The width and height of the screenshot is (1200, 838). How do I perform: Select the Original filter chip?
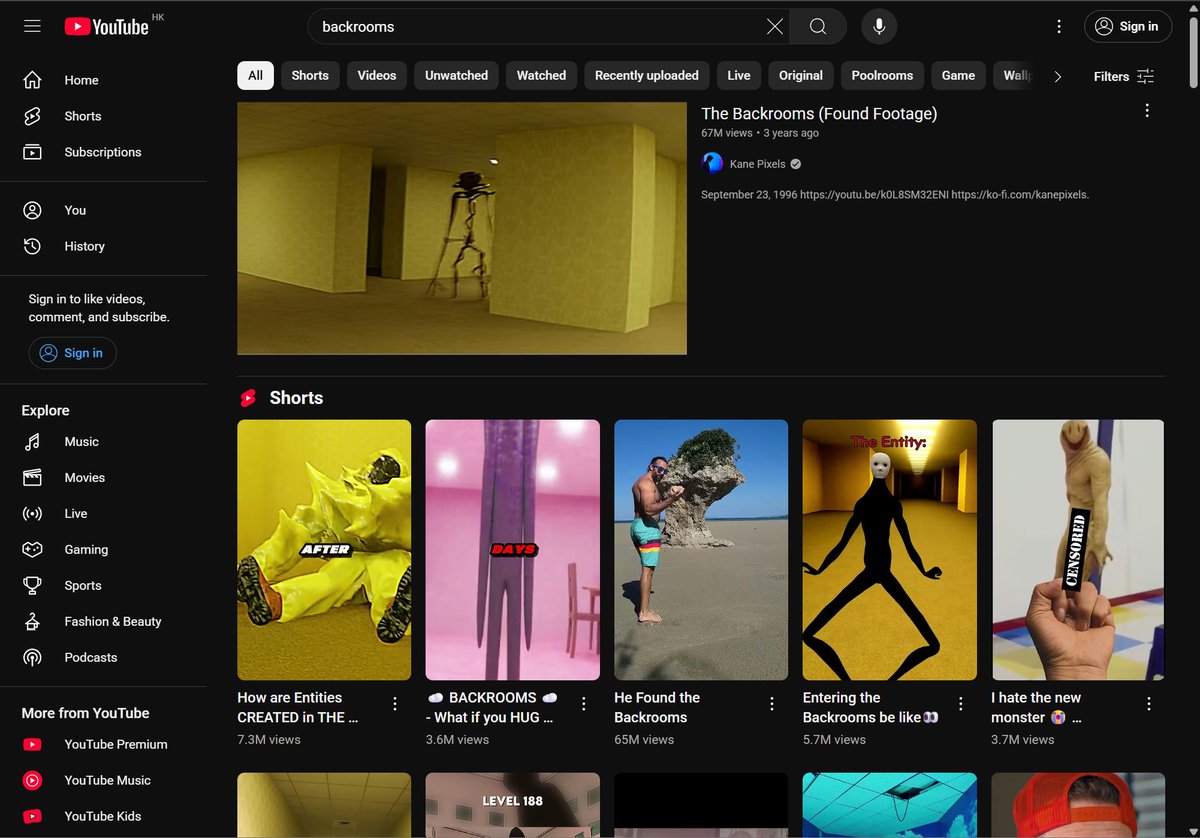[x=801, y=75]
